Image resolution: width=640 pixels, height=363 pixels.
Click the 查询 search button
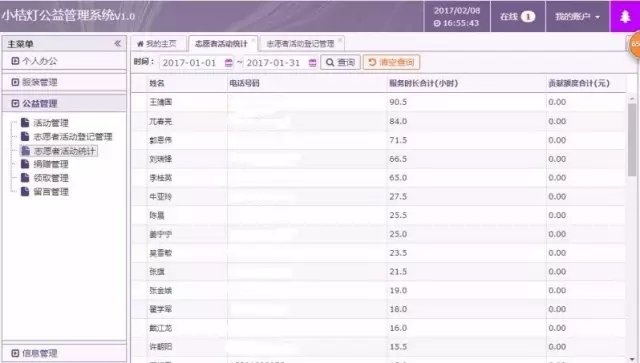coord(340,62)
